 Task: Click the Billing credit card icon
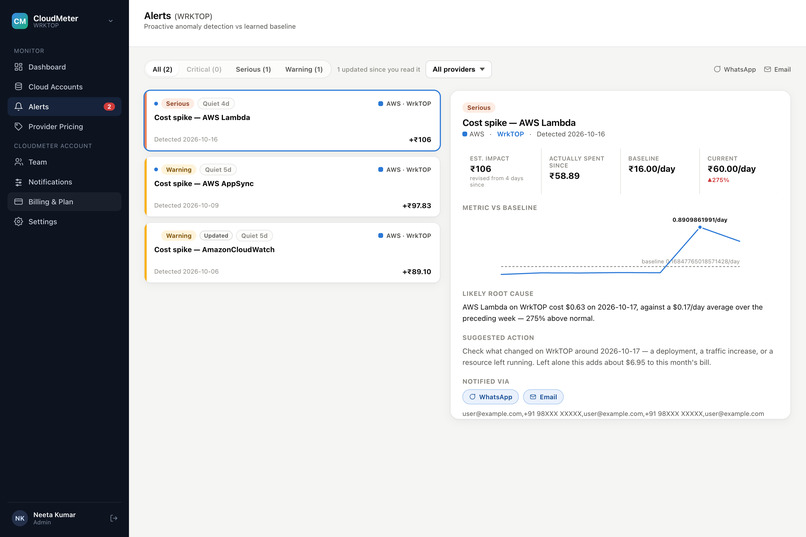19,201
